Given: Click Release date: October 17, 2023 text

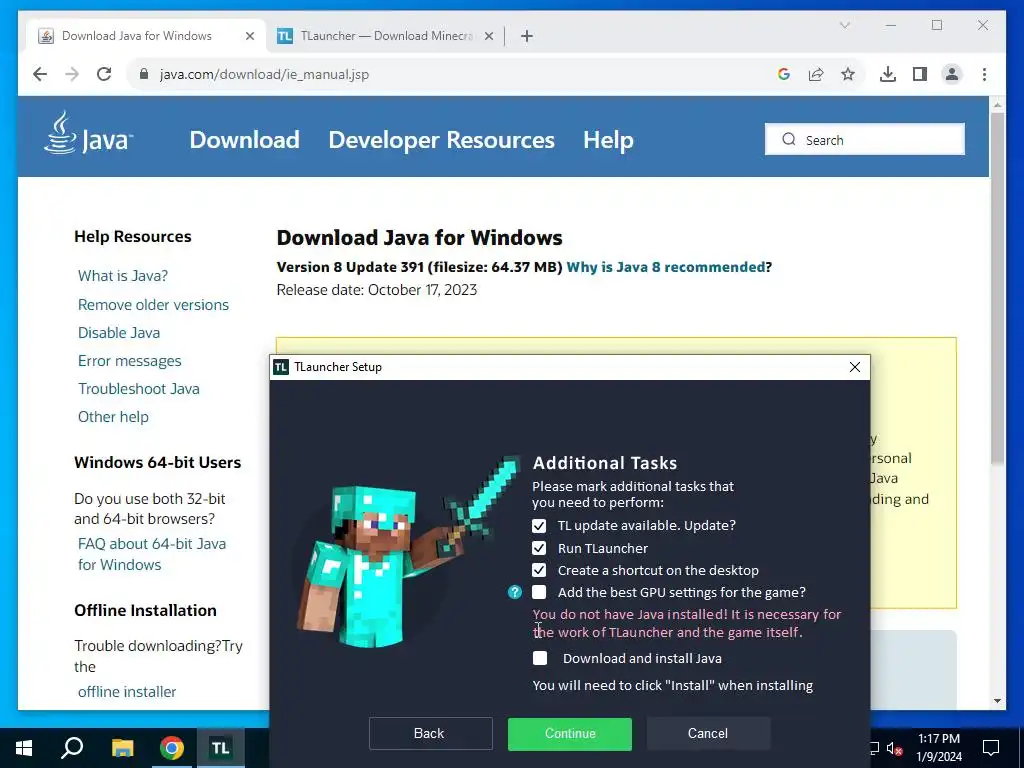Looking at the screenshot, I should point(377,290).
